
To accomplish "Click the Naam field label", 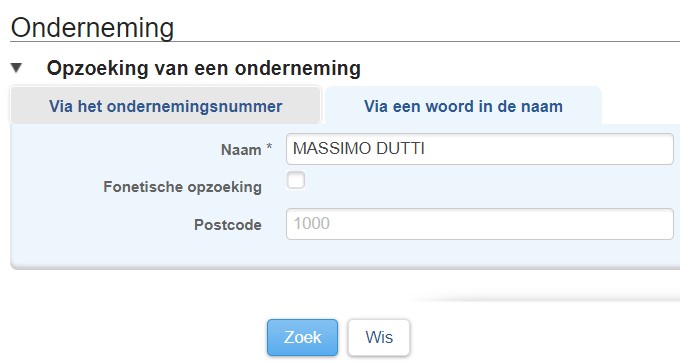I will (x=241, y=150).
